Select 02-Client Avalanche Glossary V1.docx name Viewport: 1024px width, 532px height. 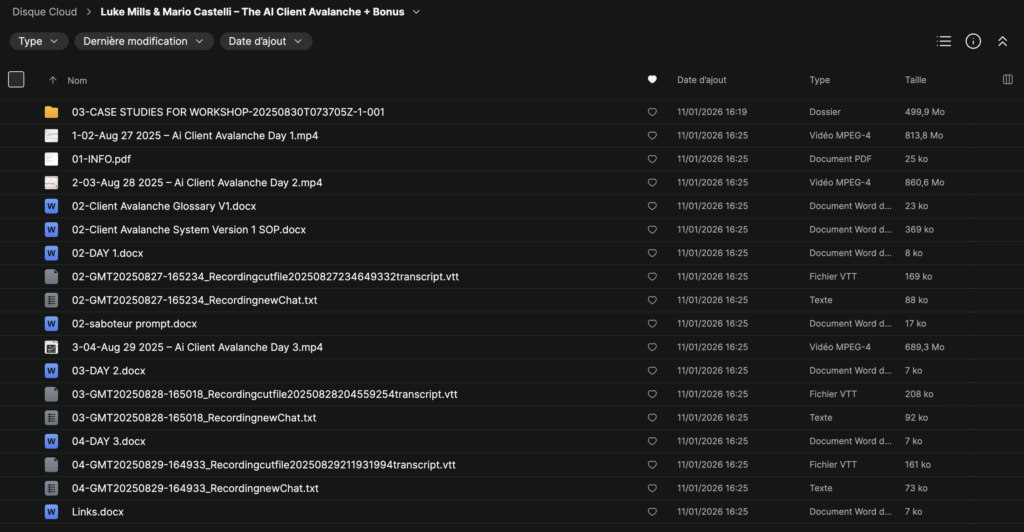(x=164, y=206)
